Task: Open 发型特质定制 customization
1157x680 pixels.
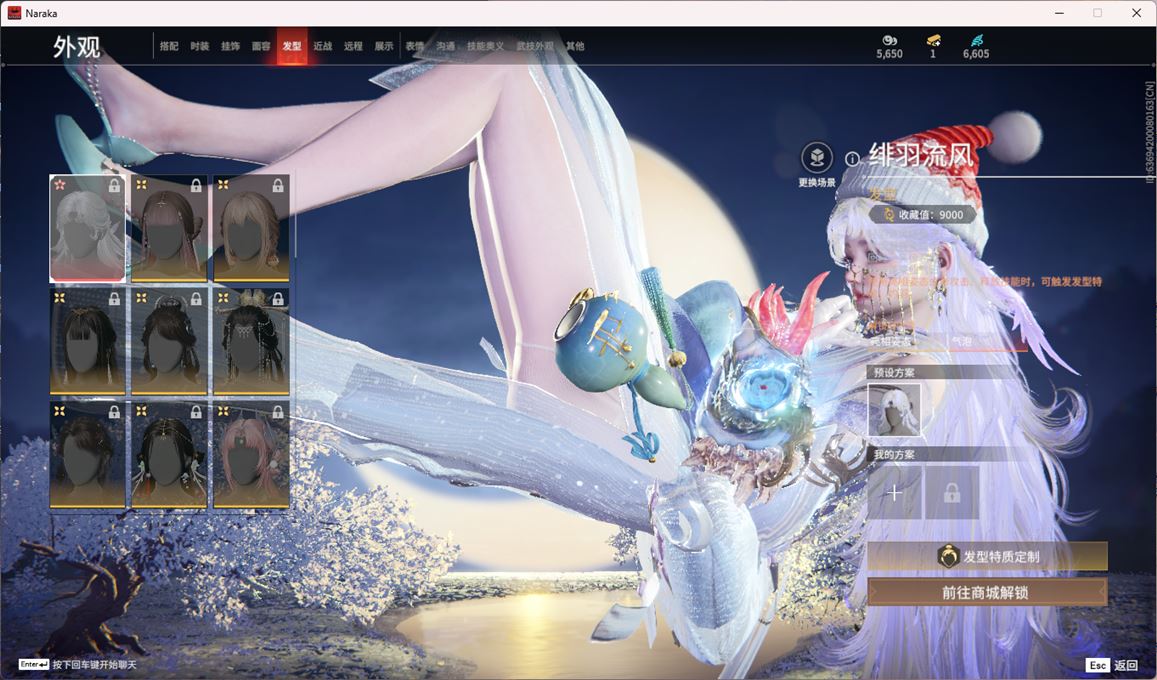Action: 987,557
